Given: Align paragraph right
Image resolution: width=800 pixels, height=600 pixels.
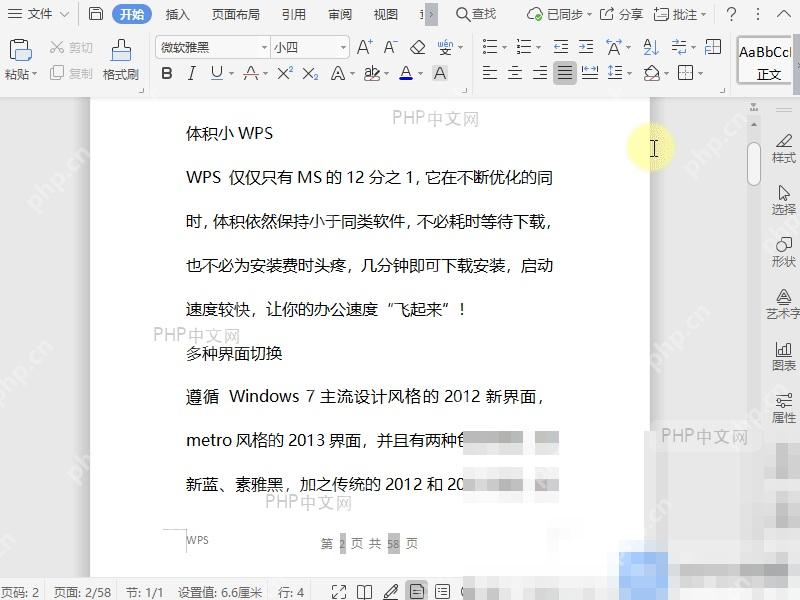Looking at the screenshot, I should (x=540, y=73).
